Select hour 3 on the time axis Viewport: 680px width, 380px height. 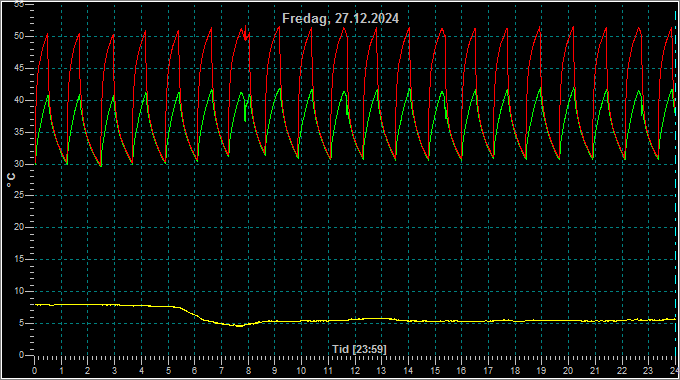point(114,371)
